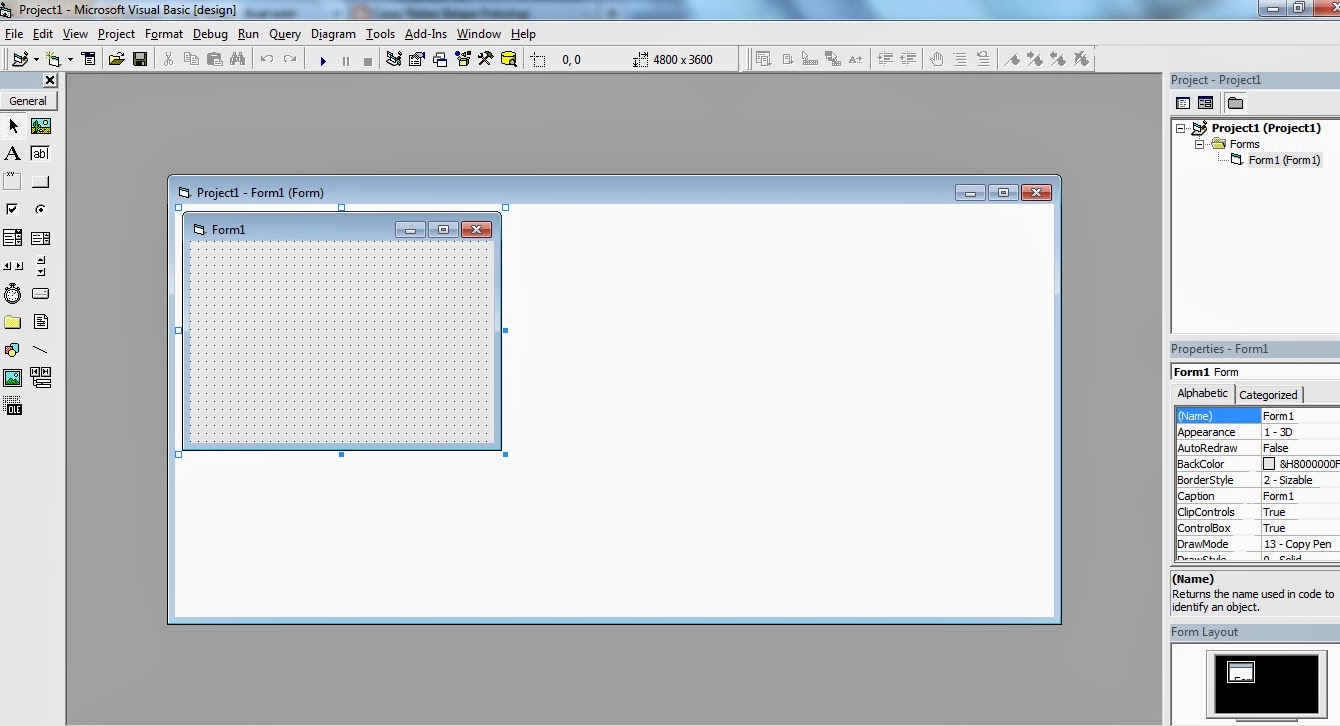Click the Toggle Bookmark flag icon

point(1011,60)
